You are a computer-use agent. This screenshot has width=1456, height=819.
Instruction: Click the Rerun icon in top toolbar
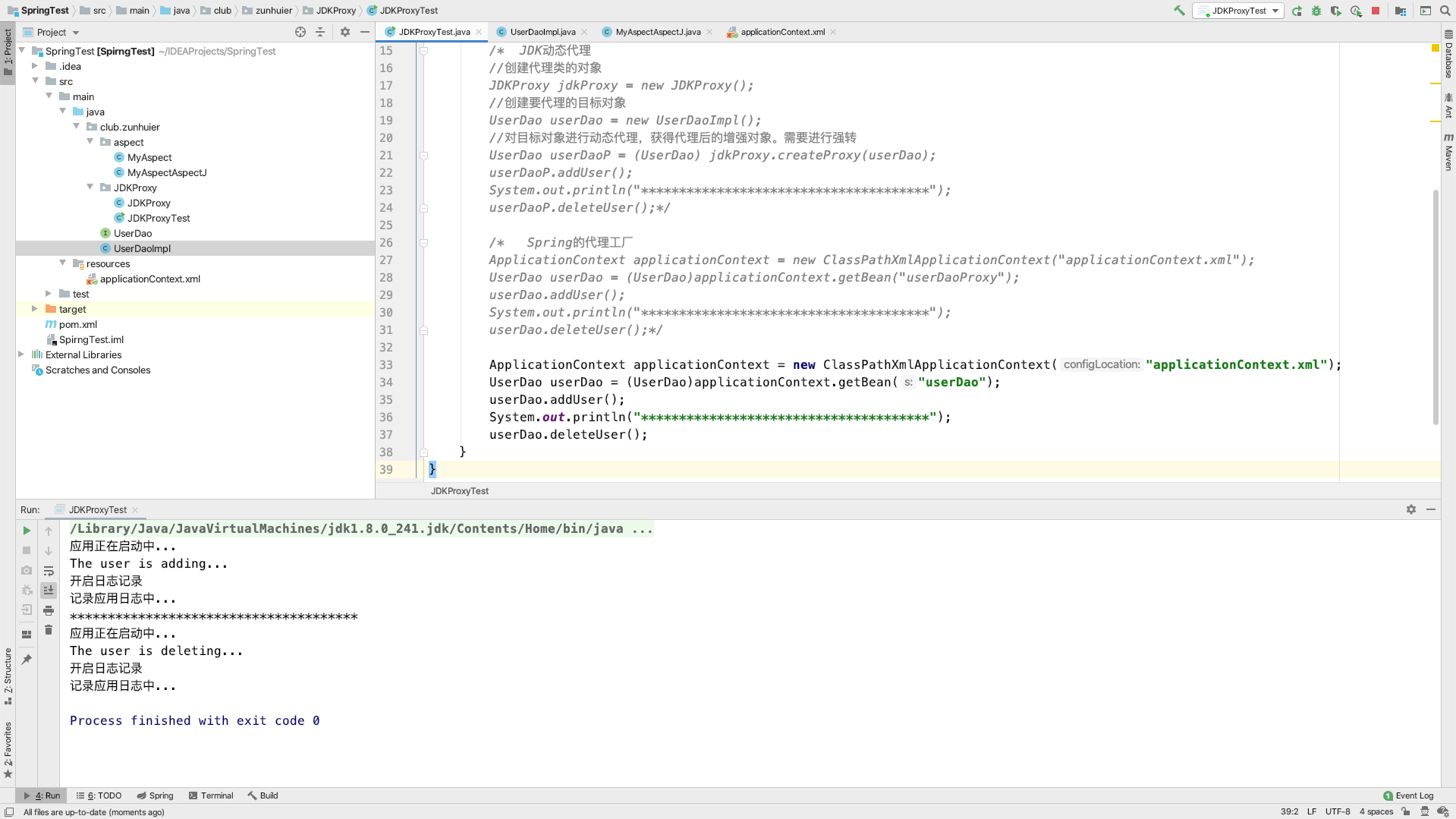1297,11
